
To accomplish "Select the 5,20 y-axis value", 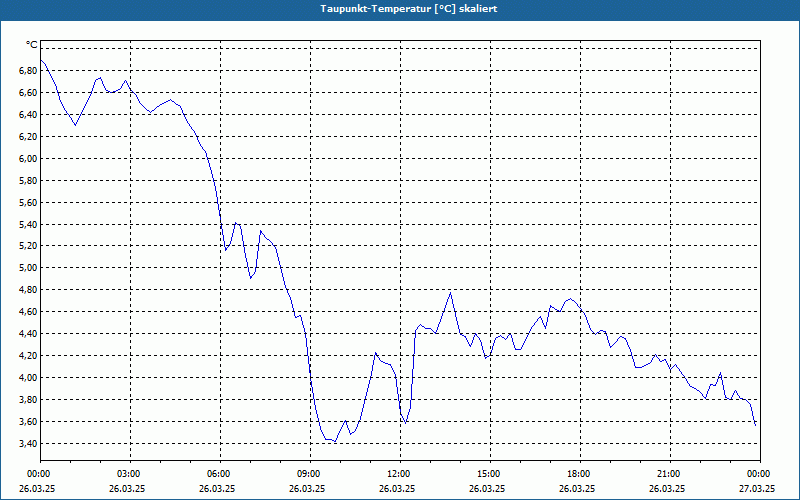I will pyautogui.click(x=28, y=245).
